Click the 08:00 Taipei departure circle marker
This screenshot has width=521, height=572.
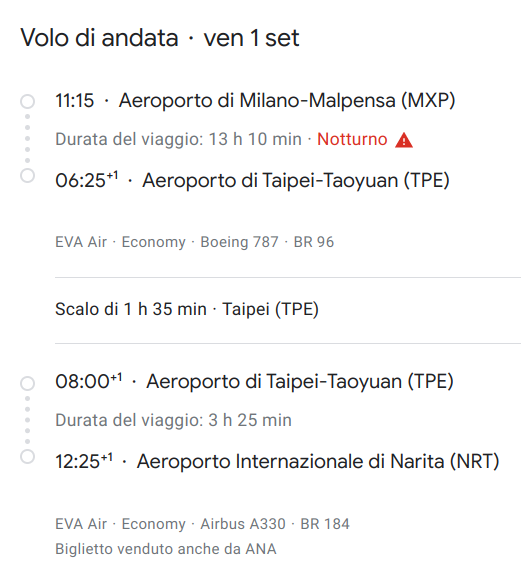click(27, 383)
